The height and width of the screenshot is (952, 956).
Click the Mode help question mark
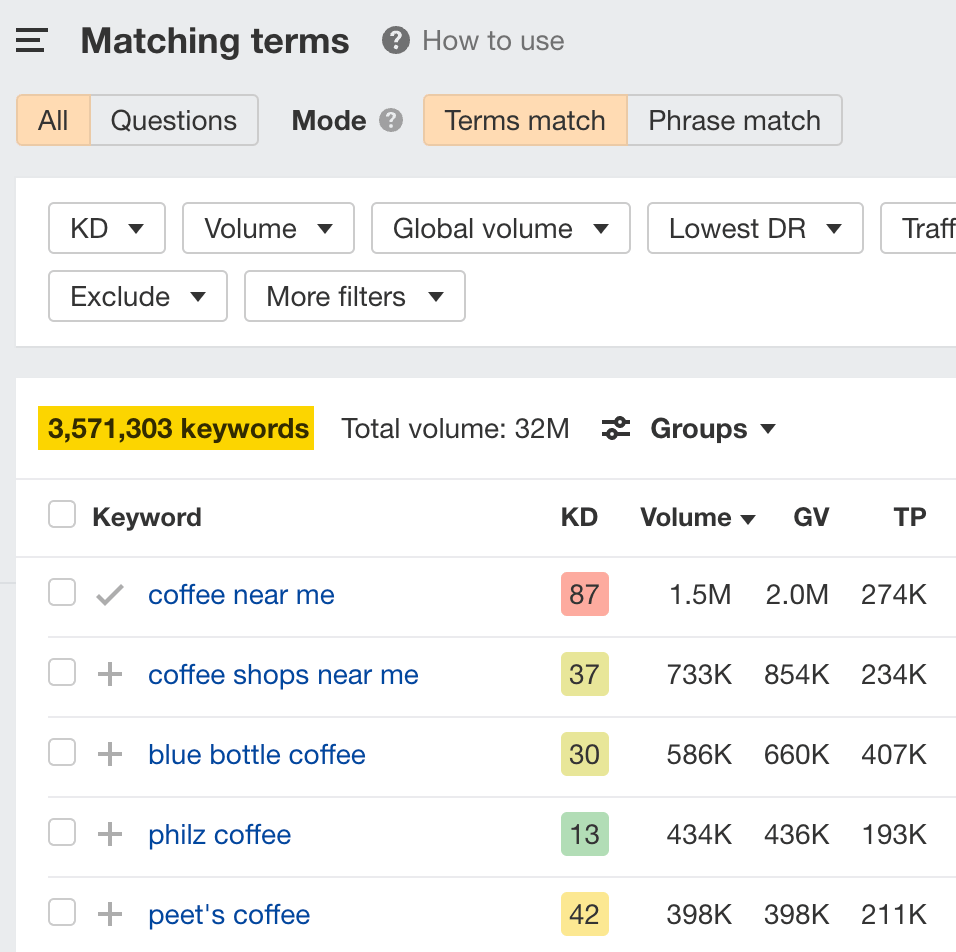pos(391,120)
